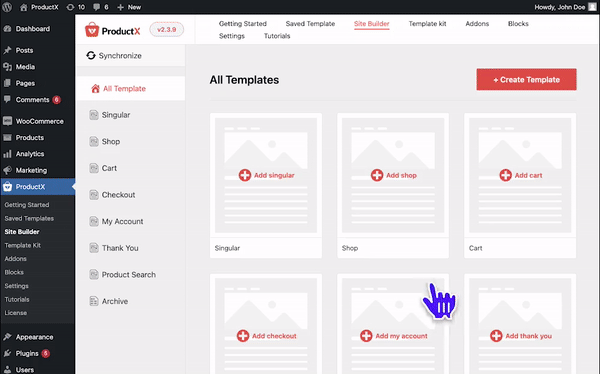Image resolution: width=600 pixels, height=374 pixels.
Task: Click the Plugins plug icon
Action: 7,353
